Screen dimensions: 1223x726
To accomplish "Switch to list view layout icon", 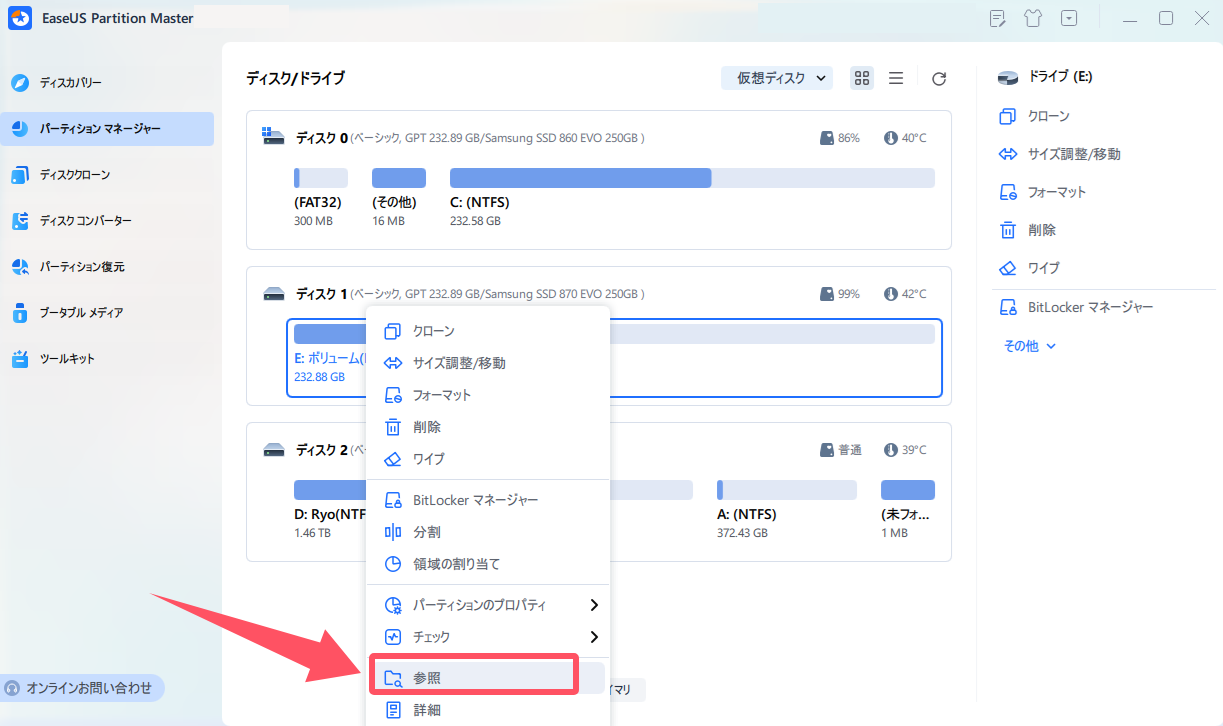I will pyautogui.click(x=896, y=78).
